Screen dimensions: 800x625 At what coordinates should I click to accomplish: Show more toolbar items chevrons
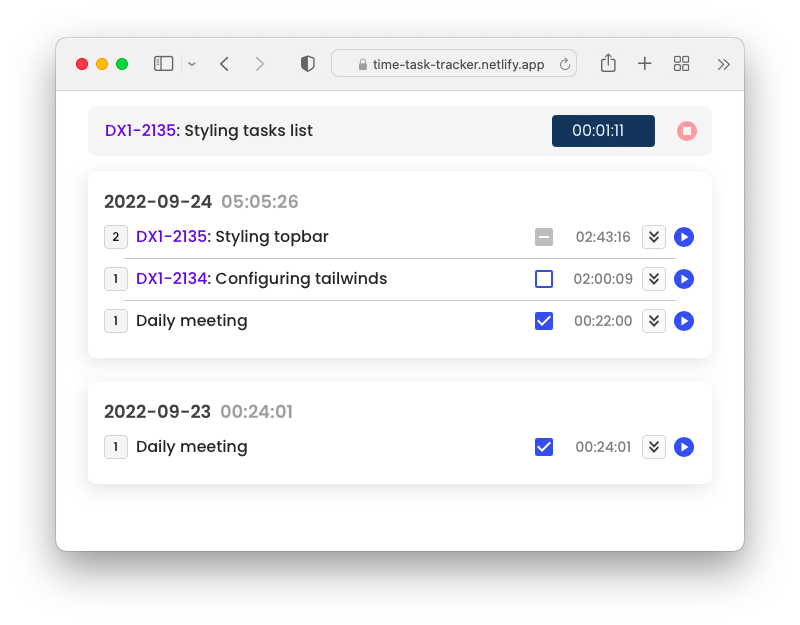tap(723, 64)
